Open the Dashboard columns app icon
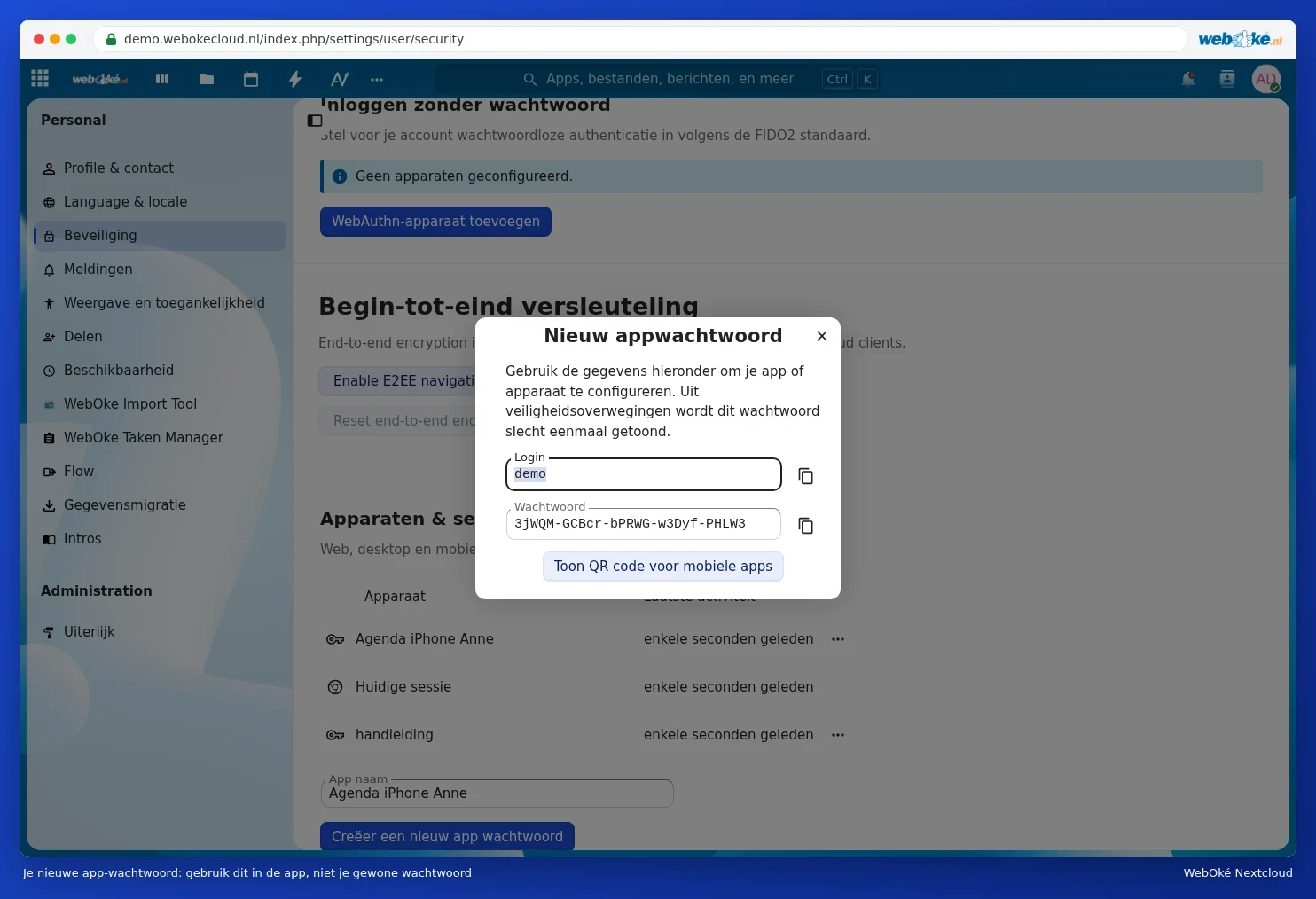Screen dimensions: 1316x899 point(162,79)
